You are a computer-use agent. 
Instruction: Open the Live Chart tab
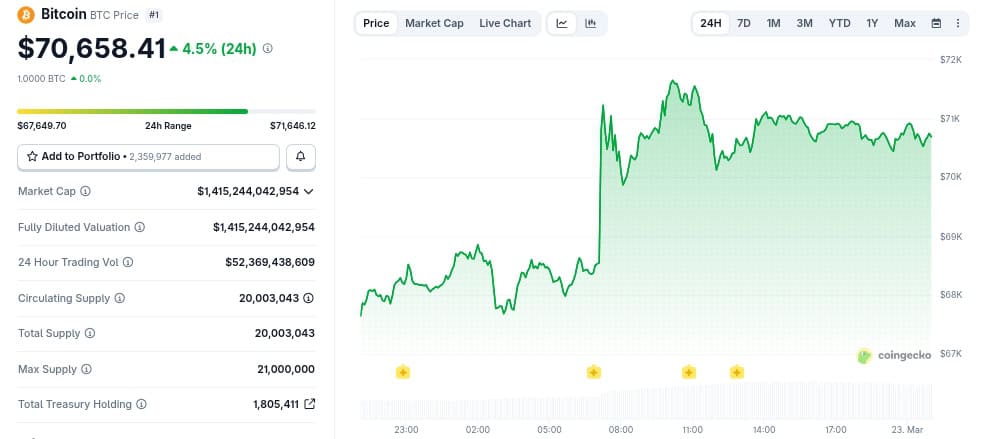click(x=505, y=23)
